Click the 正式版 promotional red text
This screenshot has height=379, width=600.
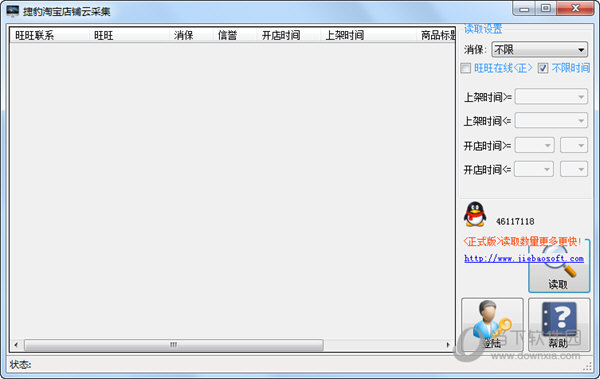tap(522, 242)
